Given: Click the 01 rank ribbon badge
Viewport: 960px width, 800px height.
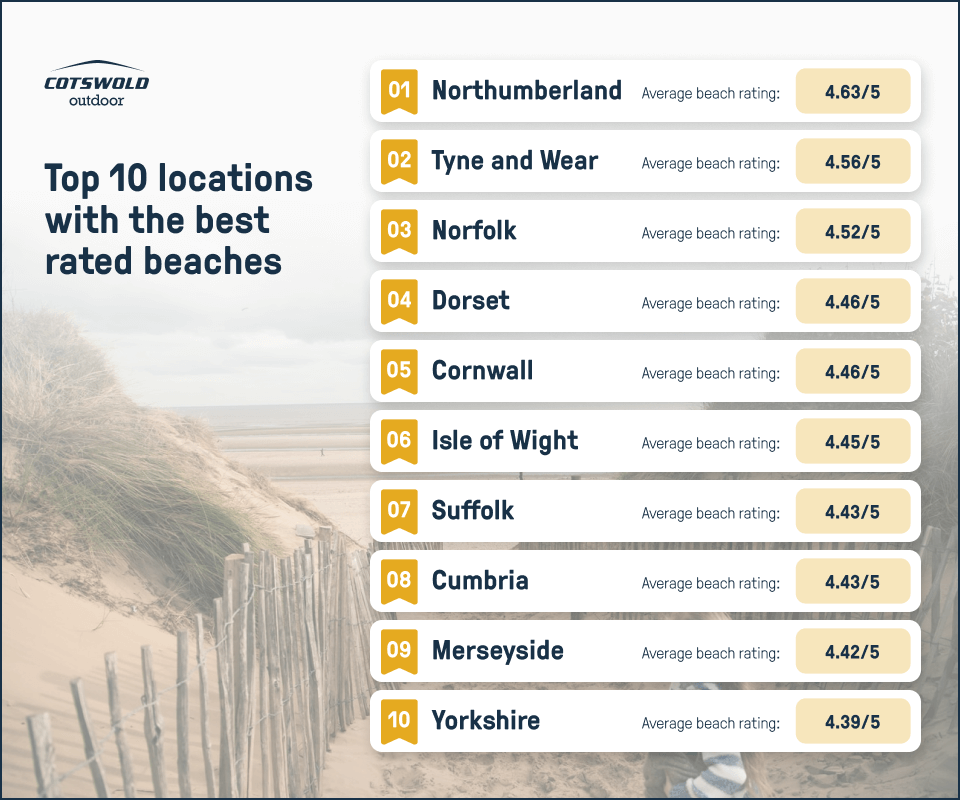Looking at the screenshot, I should pos(399,92).
